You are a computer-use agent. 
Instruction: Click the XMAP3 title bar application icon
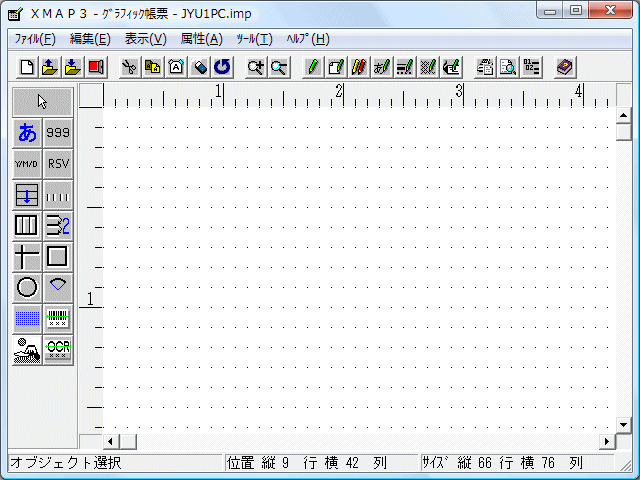(15, 14)
